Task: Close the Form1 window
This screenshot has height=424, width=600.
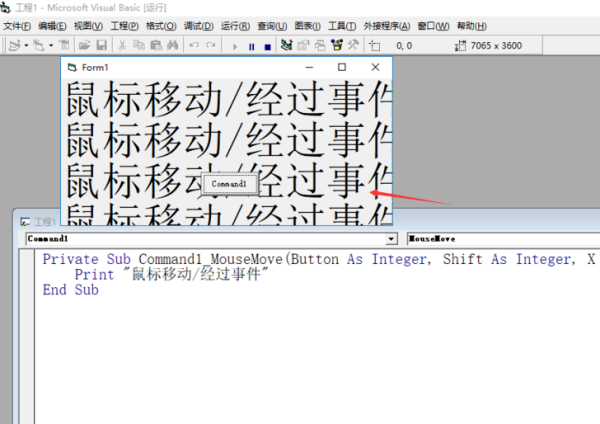Action: pyautogui.click(x=375, y=67)
